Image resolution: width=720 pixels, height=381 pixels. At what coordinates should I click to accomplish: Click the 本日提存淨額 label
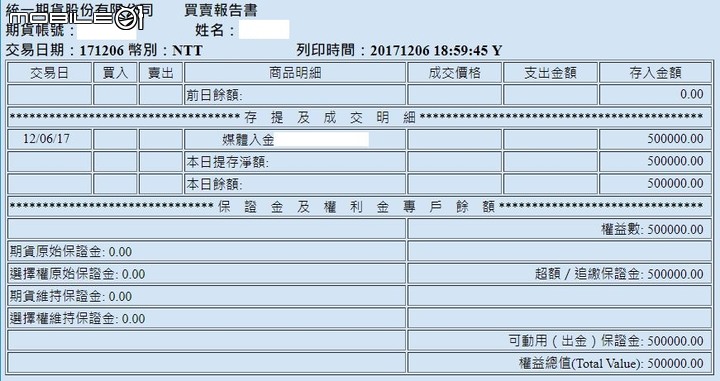(x=227, y=162)
